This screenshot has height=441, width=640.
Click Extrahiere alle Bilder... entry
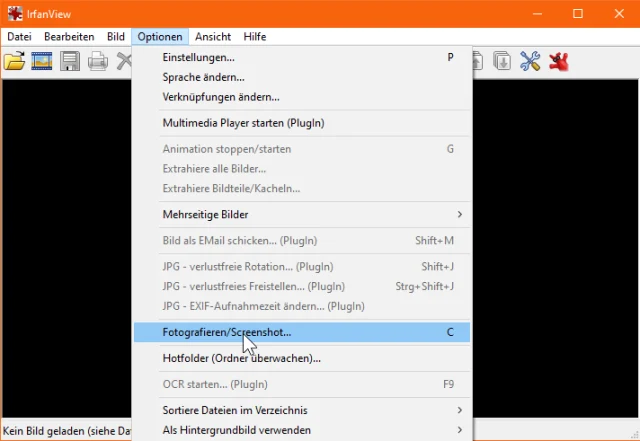[x=302, y=169]
